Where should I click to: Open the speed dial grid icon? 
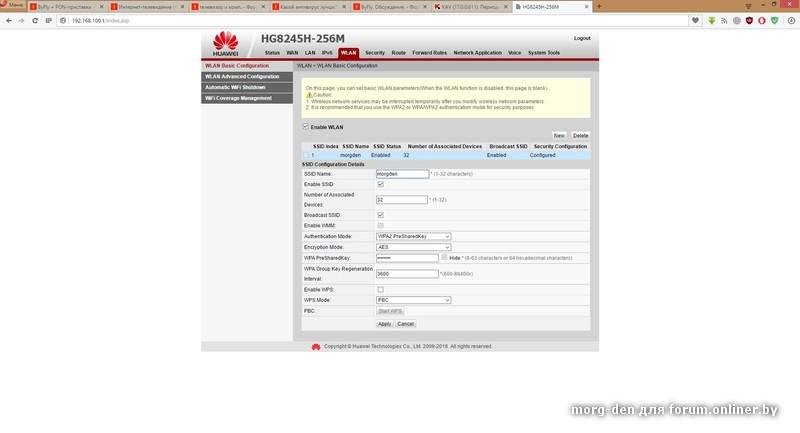pos(48,21)
